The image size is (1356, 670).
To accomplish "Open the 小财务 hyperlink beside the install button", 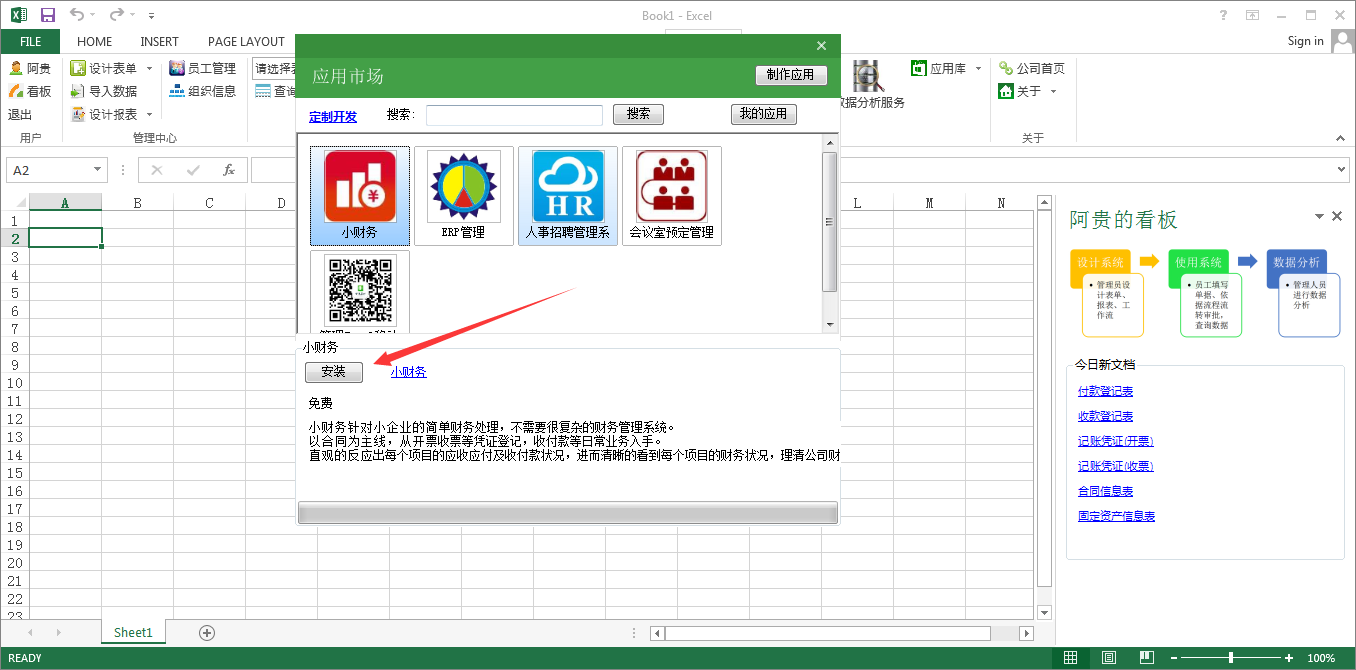I will (408, 372).
